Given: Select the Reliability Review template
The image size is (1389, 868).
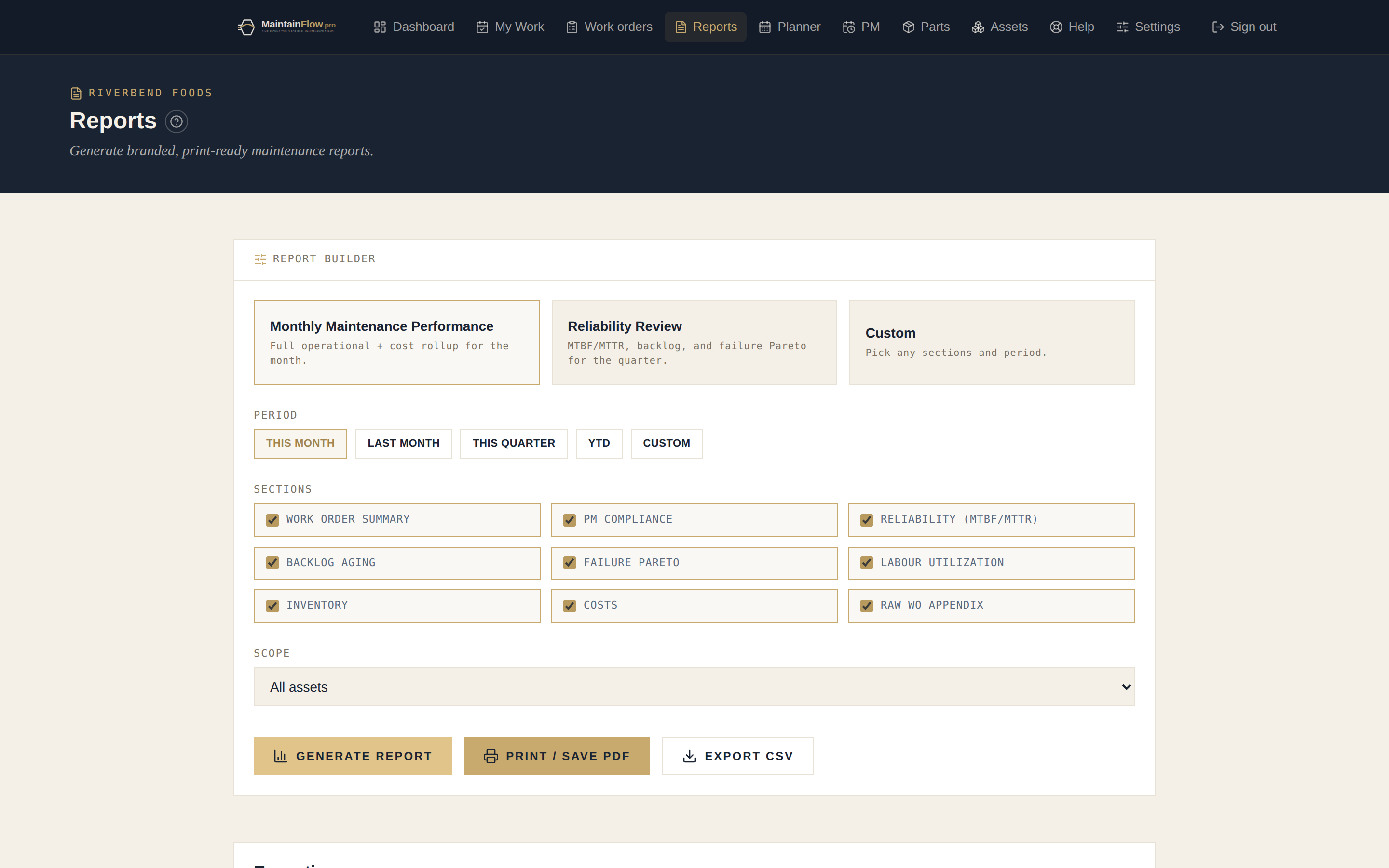Looking at the screenshot, I should [694, 342].
